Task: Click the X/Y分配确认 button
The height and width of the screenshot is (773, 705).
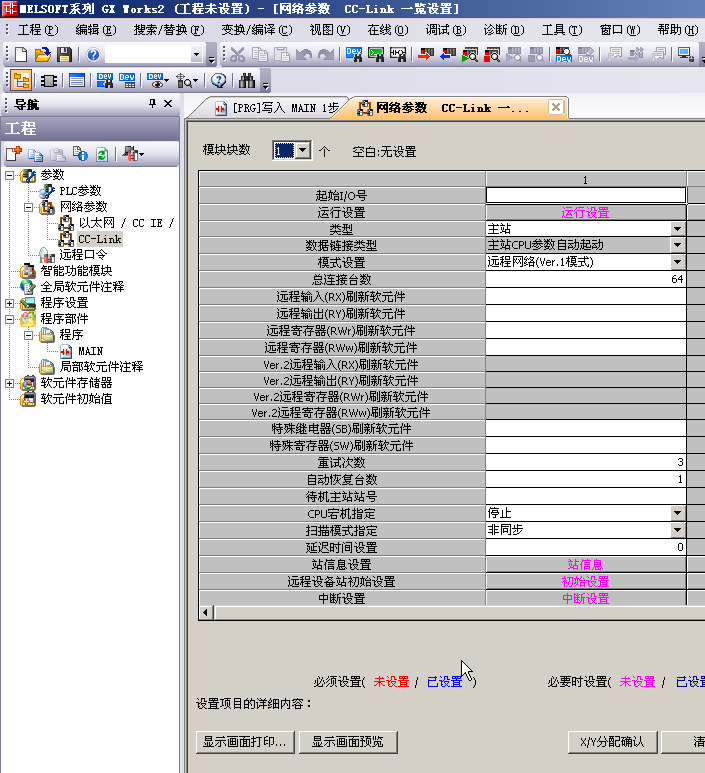Action: click(x=612, y=742)
